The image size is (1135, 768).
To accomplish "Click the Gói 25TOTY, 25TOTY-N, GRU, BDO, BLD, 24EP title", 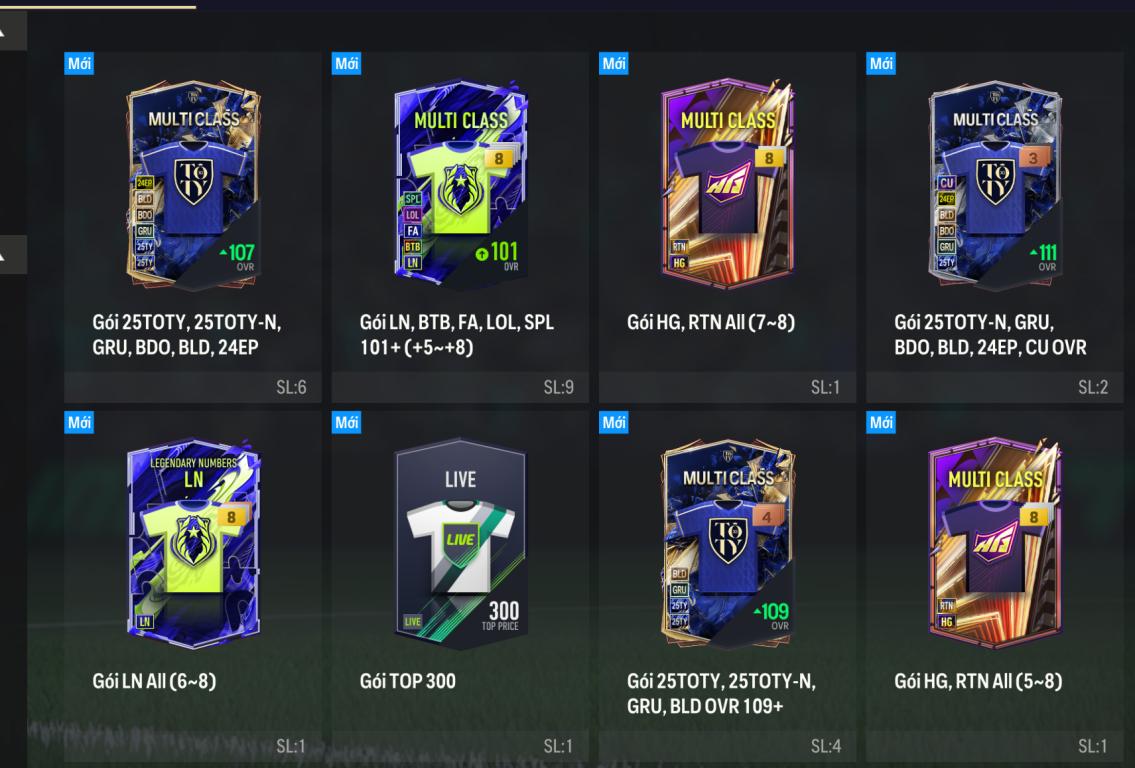I will (187, 334).
